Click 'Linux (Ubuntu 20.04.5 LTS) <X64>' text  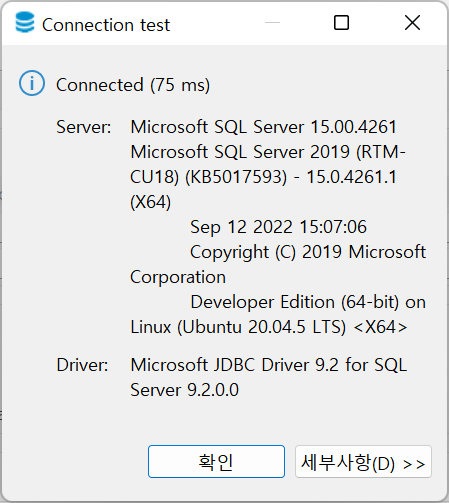tap(269, 327)
